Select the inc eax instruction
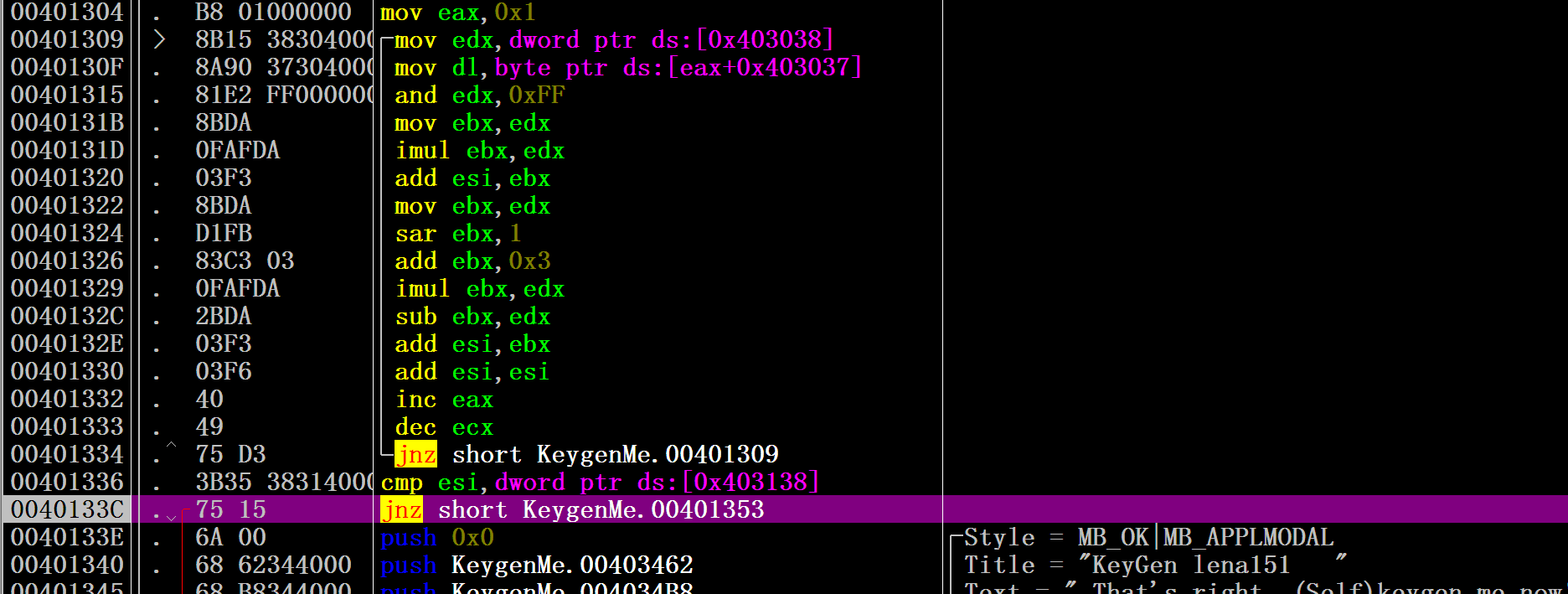The width and height of the screenshot is (1568, 594). (444, 399)
